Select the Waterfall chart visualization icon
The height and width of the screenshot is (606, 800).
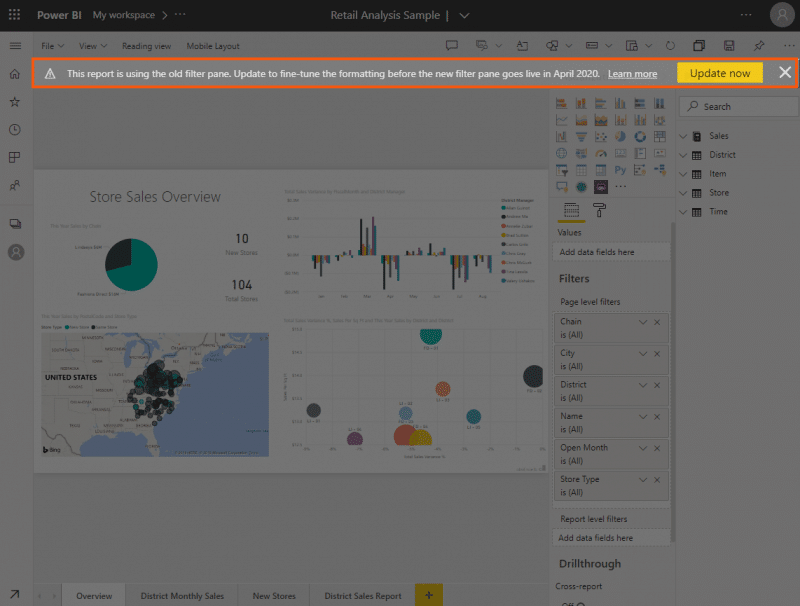point(561,137)
